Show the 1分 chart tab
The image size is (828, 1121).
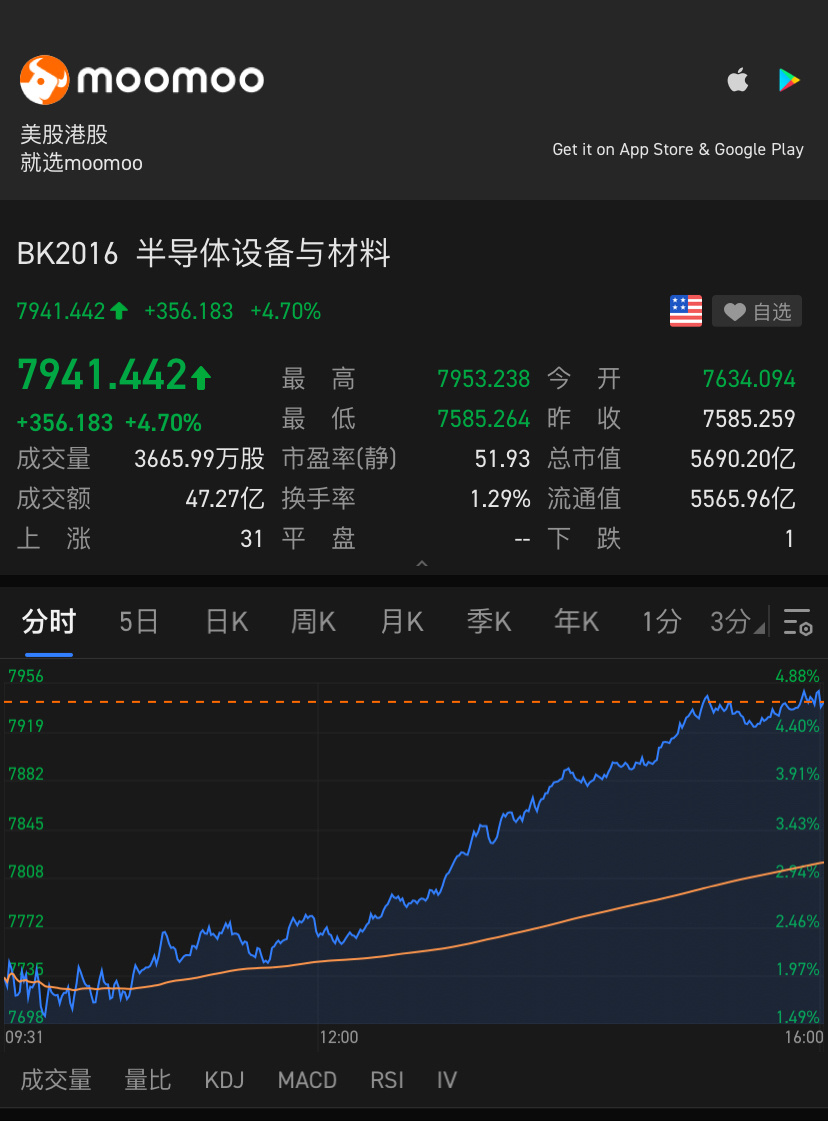661,622
